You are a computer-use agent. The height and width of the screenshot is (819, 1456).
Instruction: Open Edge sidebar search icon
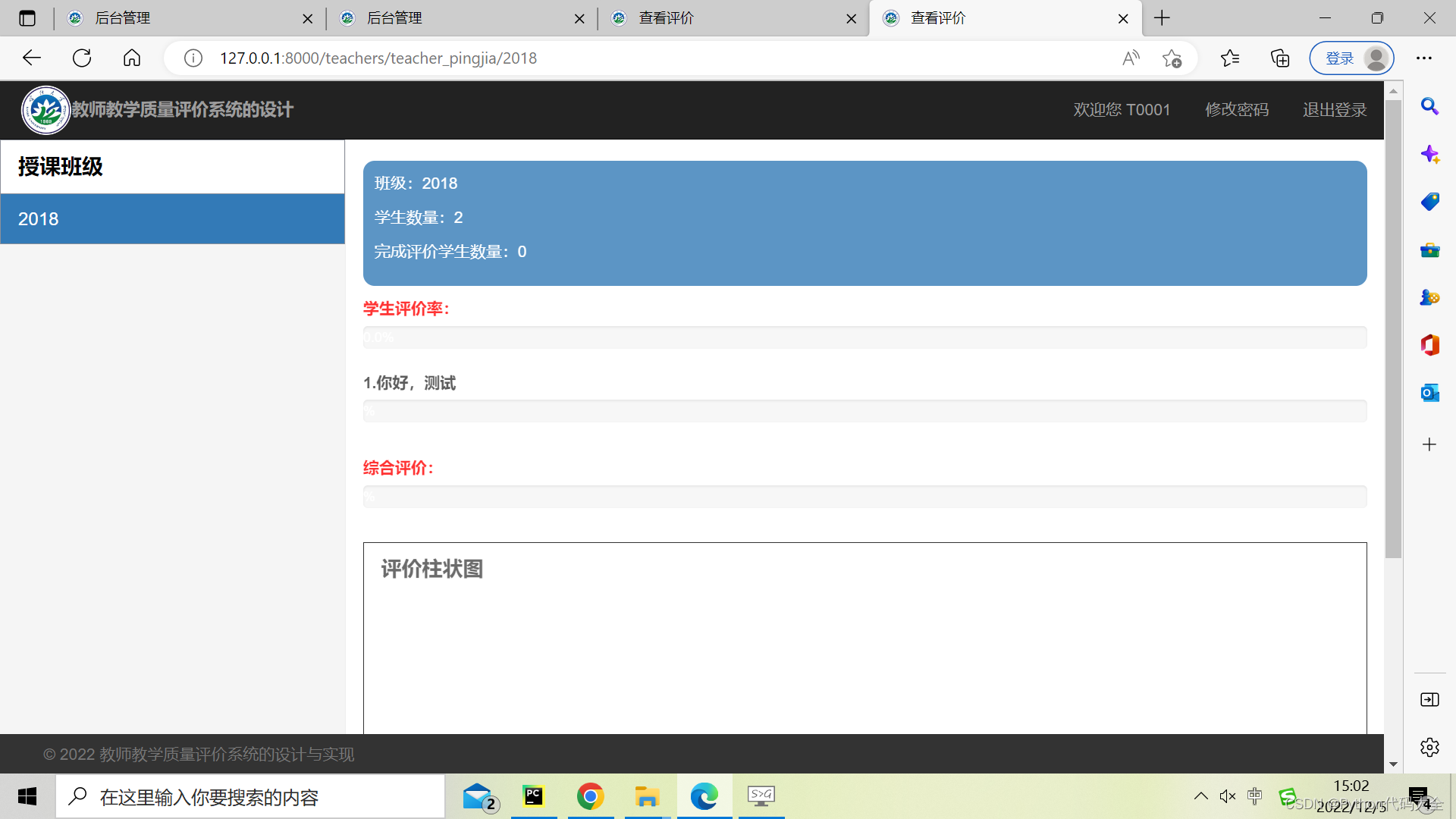(x=1429, y=106)
